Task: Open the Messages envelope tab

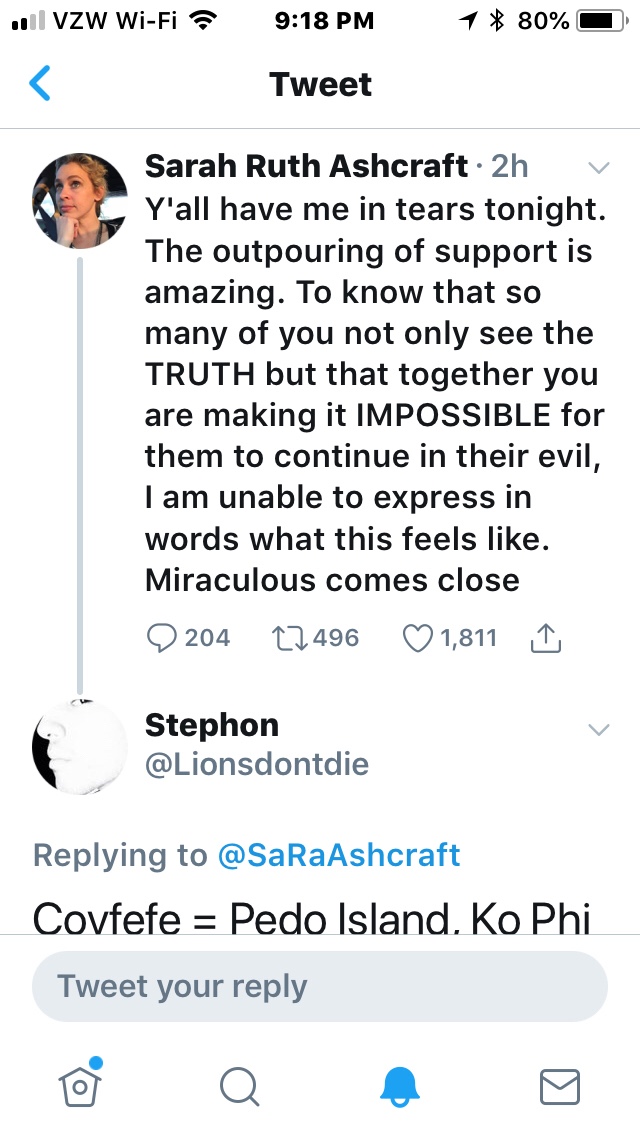Action: coord(559,1085)
